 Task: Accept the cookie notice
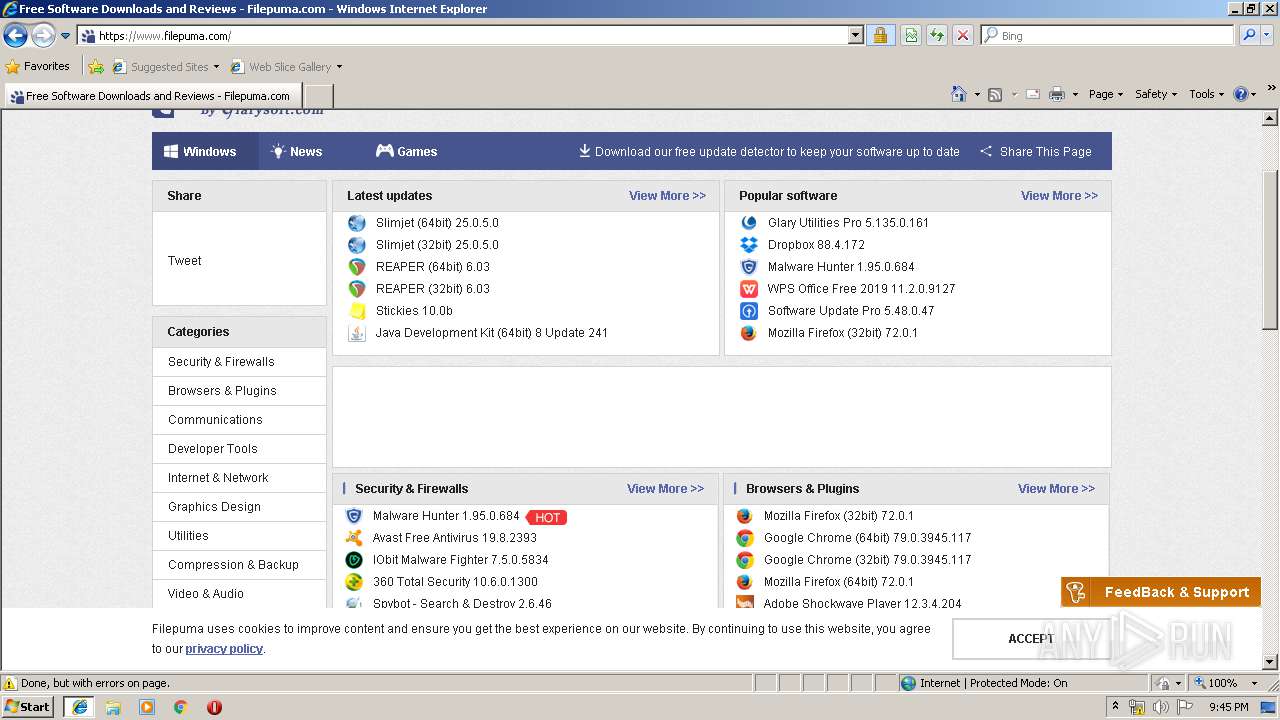tap(1031, 639)
